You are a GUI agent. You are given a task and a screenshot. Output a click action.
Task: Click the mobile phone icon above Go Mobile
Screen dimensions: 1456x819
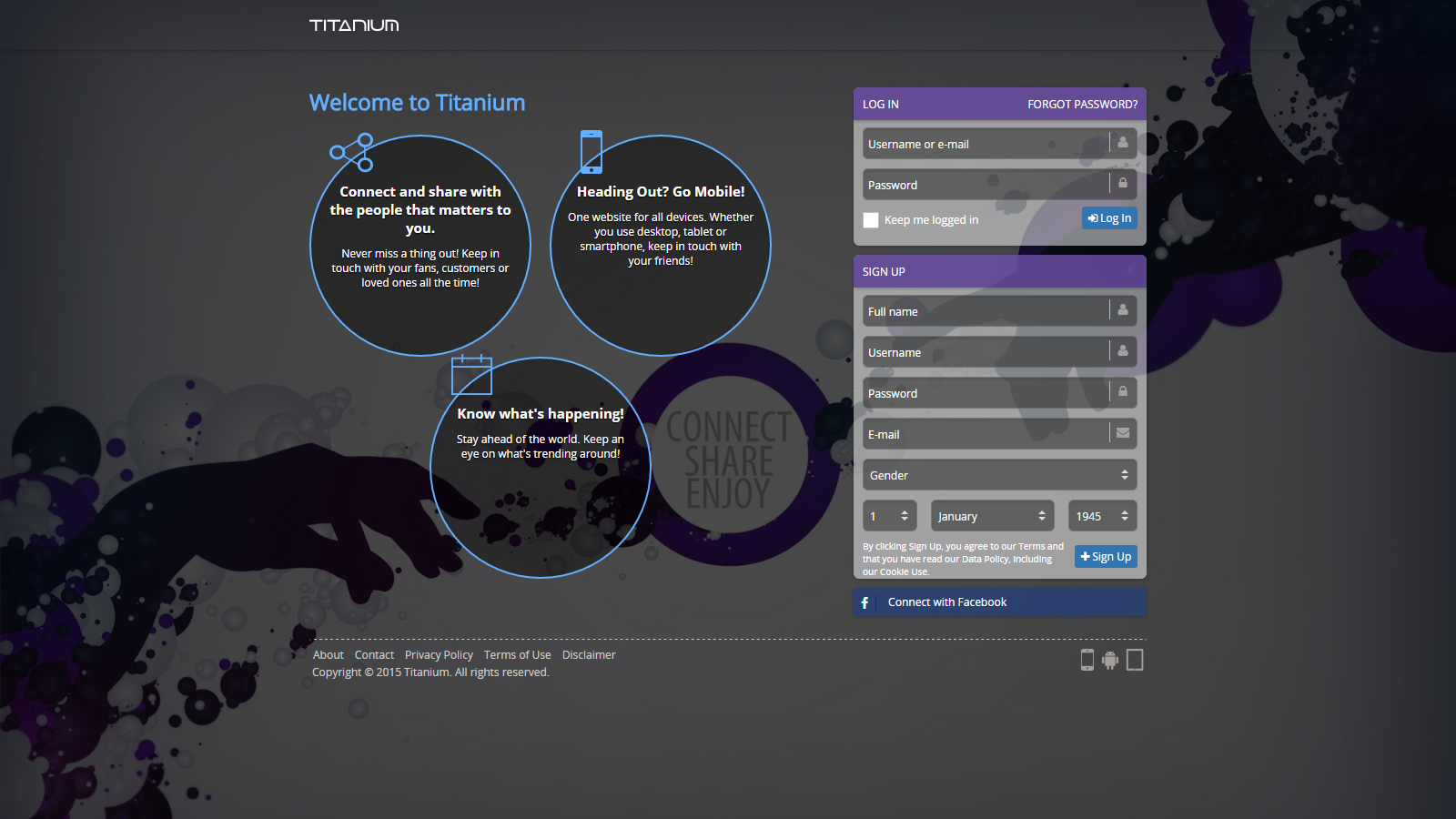591,152
